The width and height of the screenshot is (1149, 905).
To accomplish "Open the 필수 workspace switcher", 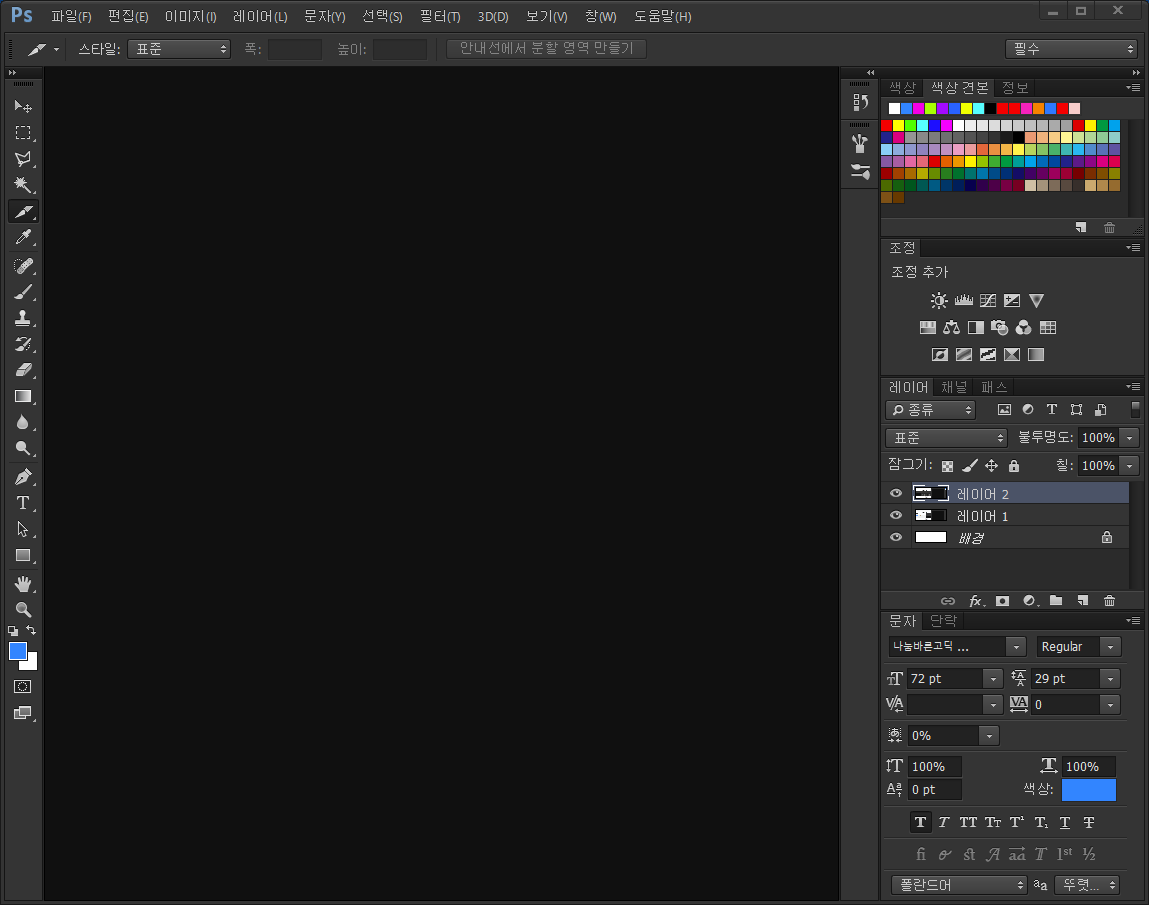I will [x=1071, y=49].
